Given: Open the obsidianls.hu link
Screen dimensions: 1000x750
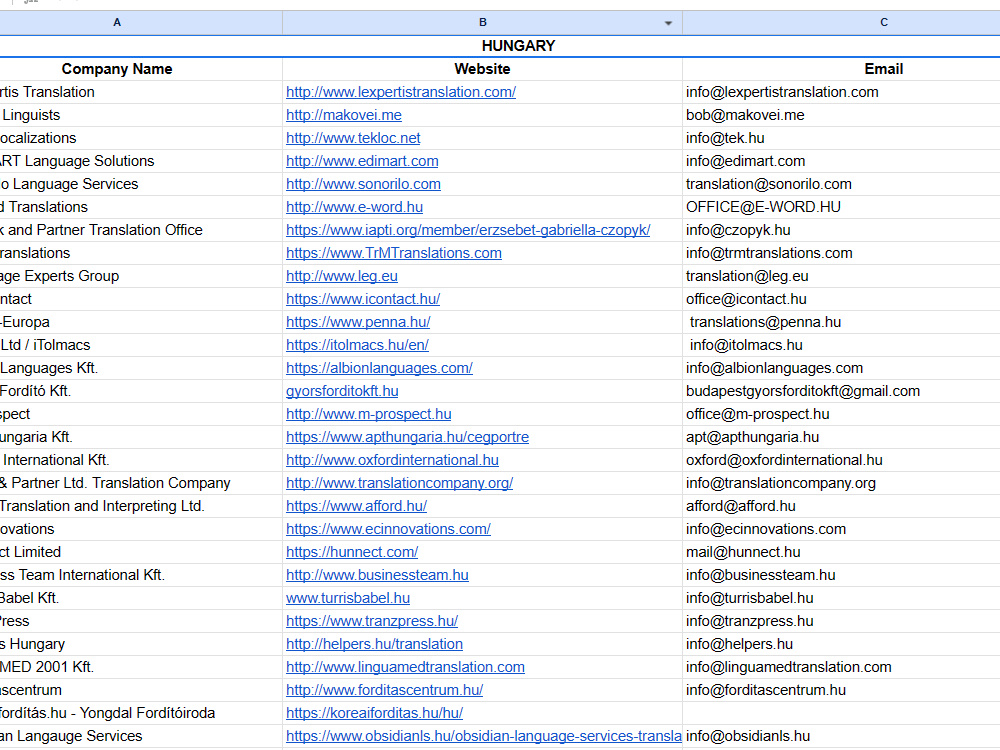Looking at the screenshot, I should point(483,735).
